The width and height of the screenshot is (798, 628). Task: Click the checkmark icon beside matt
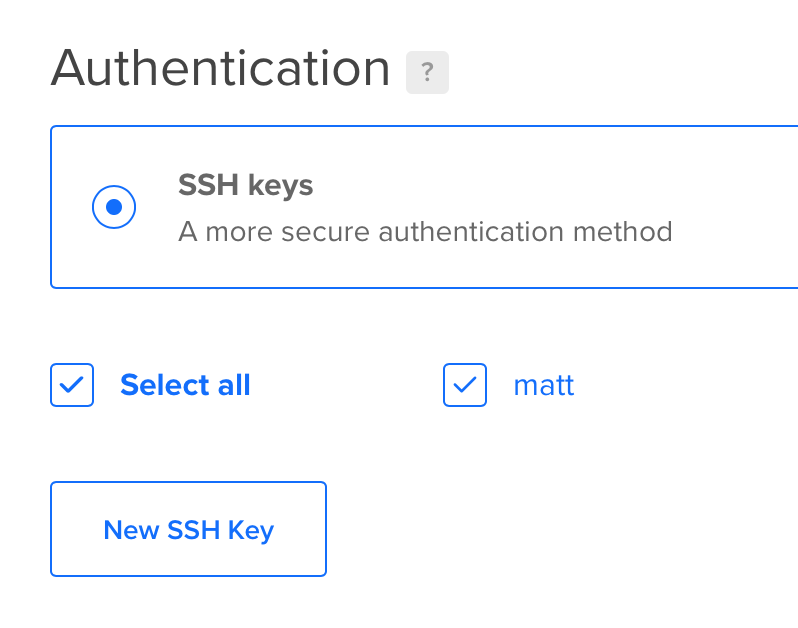click(465, 385)
